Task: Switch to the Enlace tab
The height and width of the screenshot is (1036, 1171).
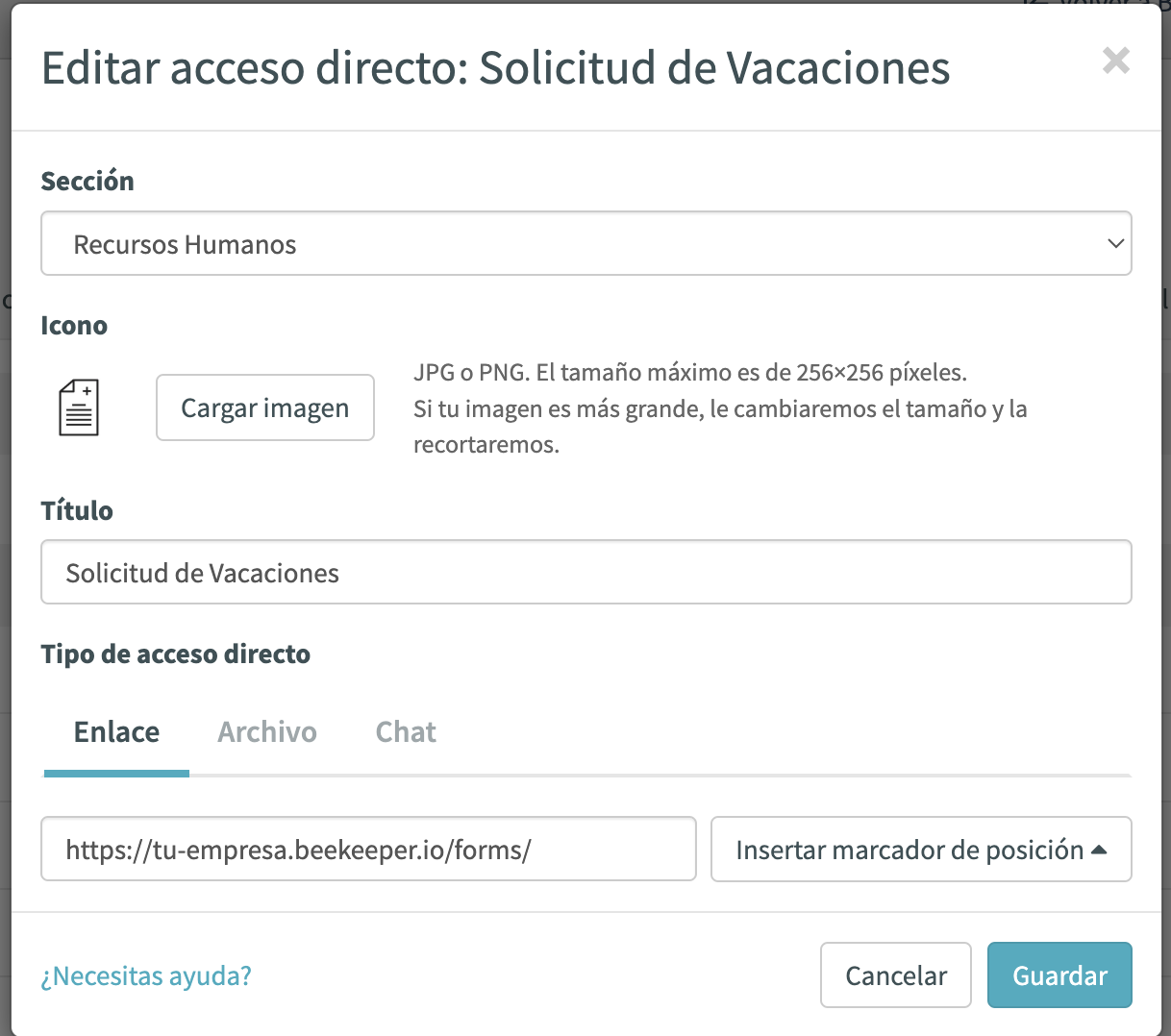Action: pos(116,732)
